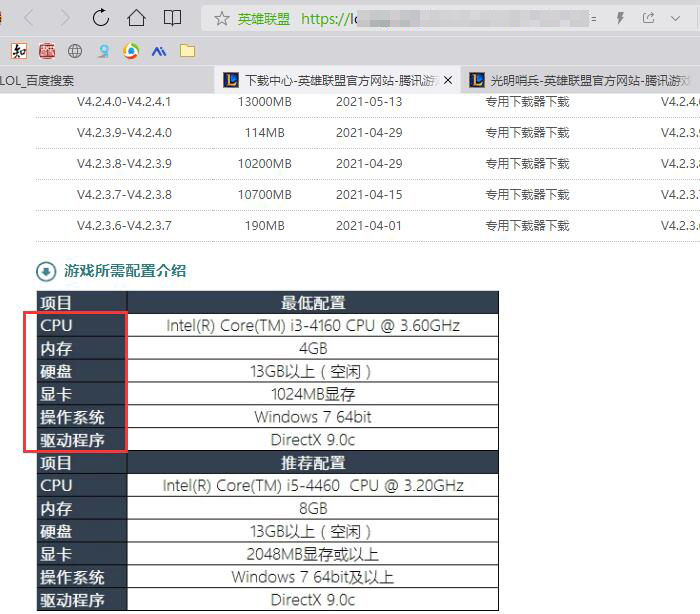The width and height of the screenshot is (700, 614).
Task: Click the browser back arrow
Action: pyautogui.click(x=29, y=18)
